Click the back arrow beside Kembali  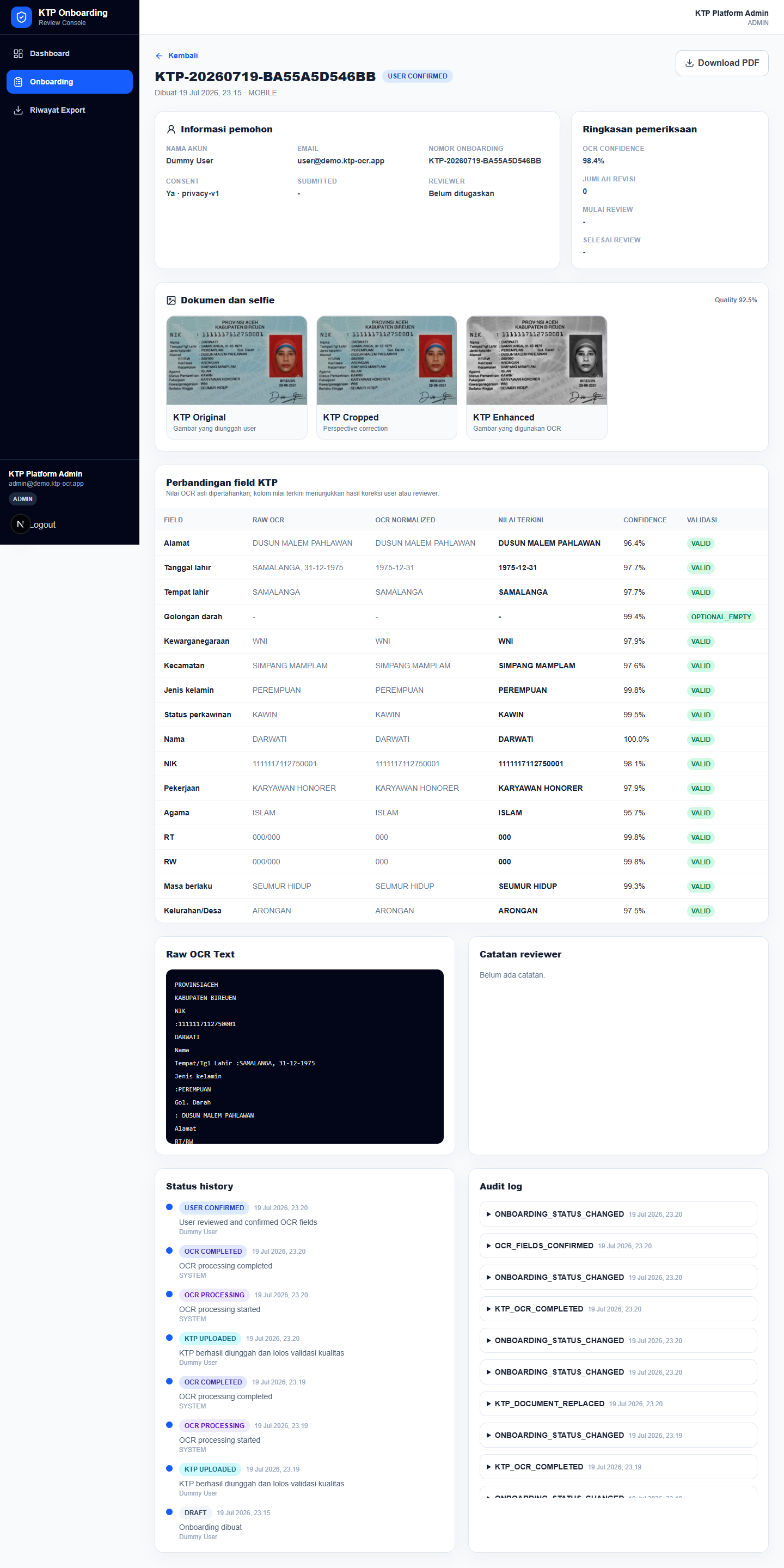(159, 56)
